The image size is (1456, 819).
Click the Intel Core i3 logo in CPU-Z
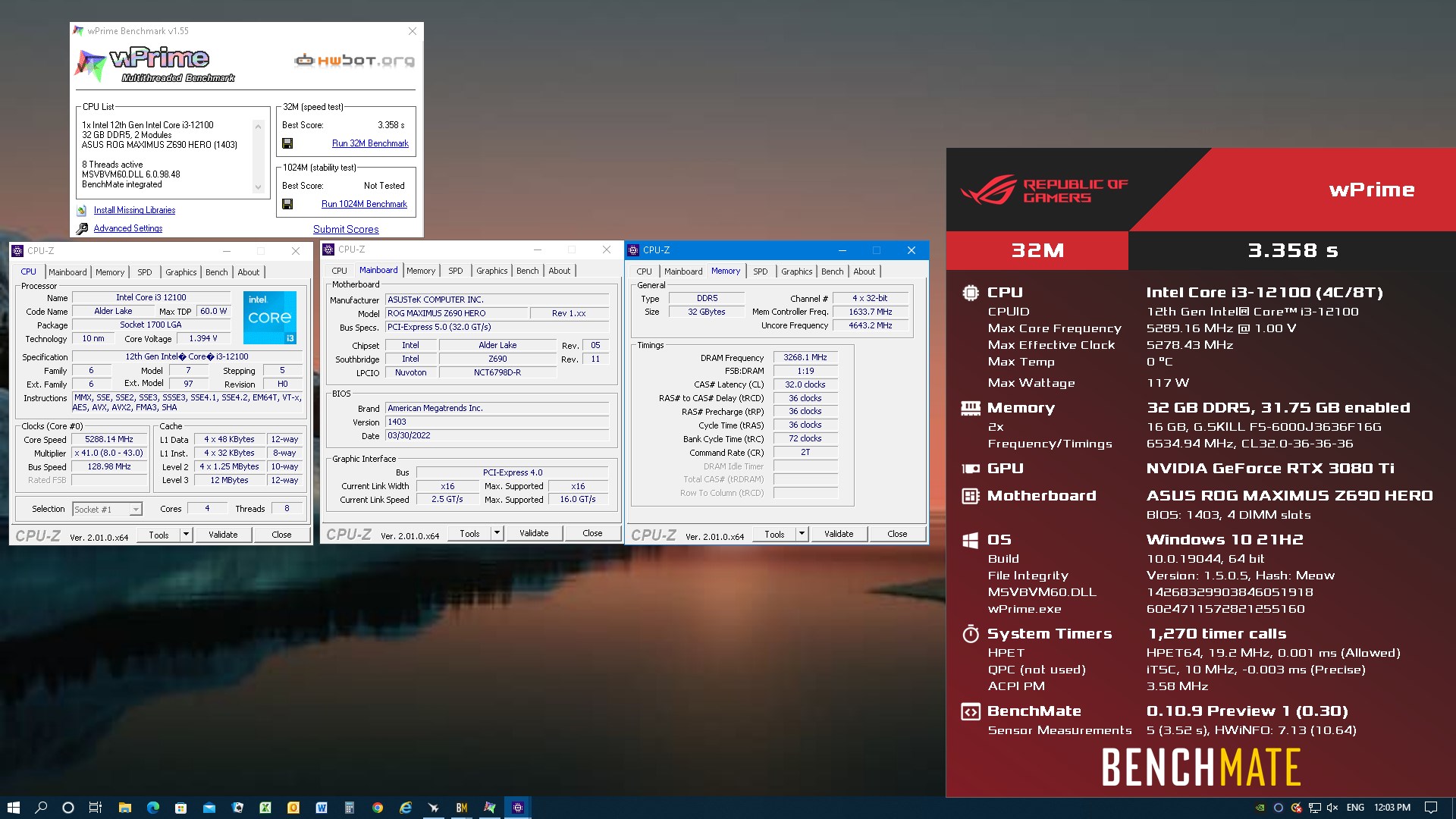click(270, 318)
